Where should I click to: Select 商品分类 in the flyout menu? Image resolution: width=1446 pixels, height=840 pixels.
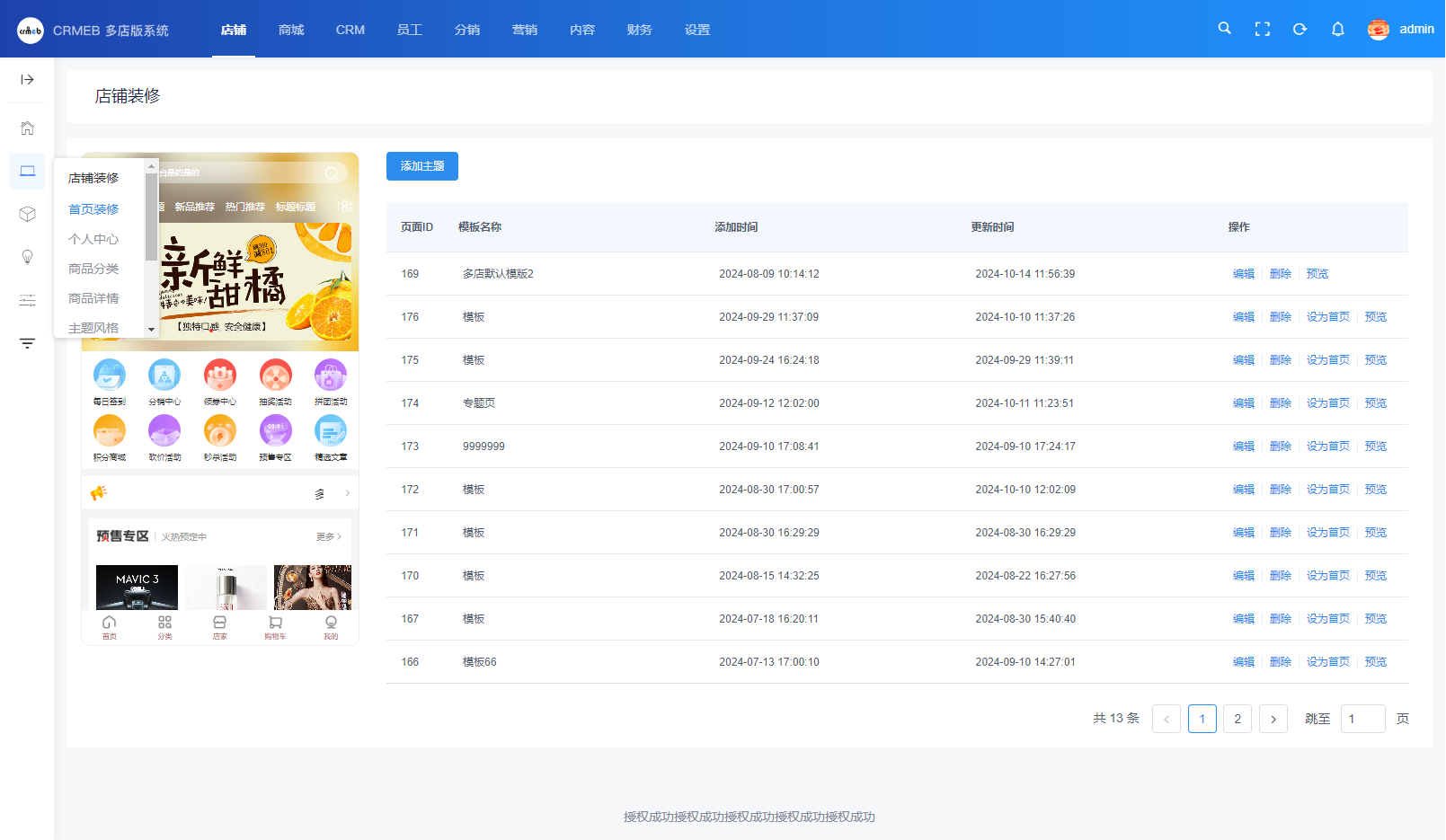click(x=93, y=269)
